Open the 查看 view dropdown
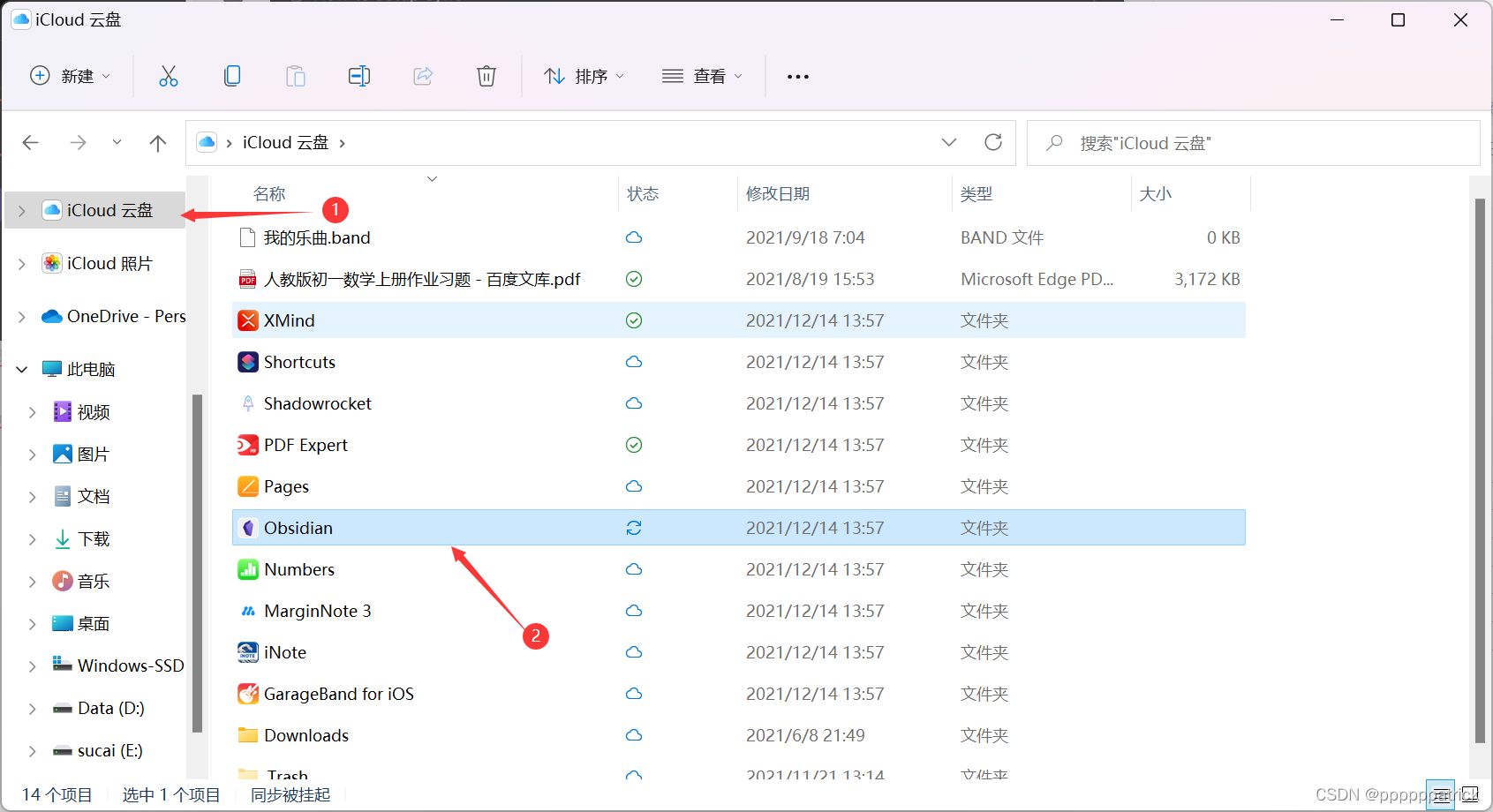Image resolution: width=1493 pixels, height=812 pixels. (x=703, y=76)
